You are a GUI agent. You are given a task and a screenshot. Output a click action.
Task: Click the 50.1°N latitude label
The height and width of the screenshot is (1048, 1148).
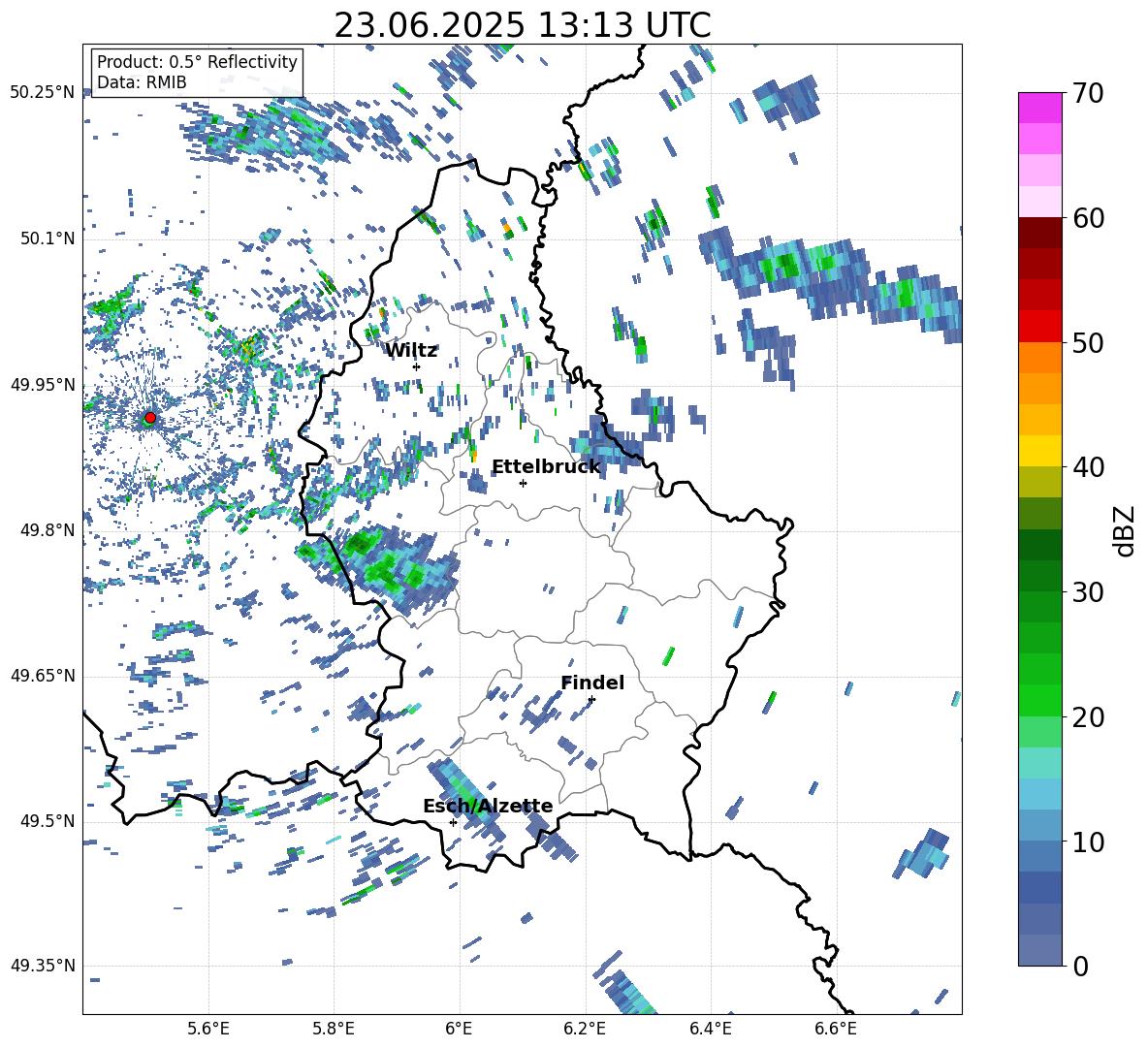click(47, 238)
